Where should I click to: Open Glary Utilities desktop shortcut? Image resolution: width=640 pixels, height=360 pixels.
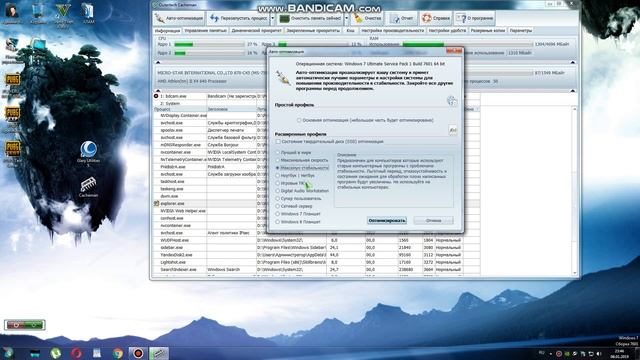tap(89, 153)
